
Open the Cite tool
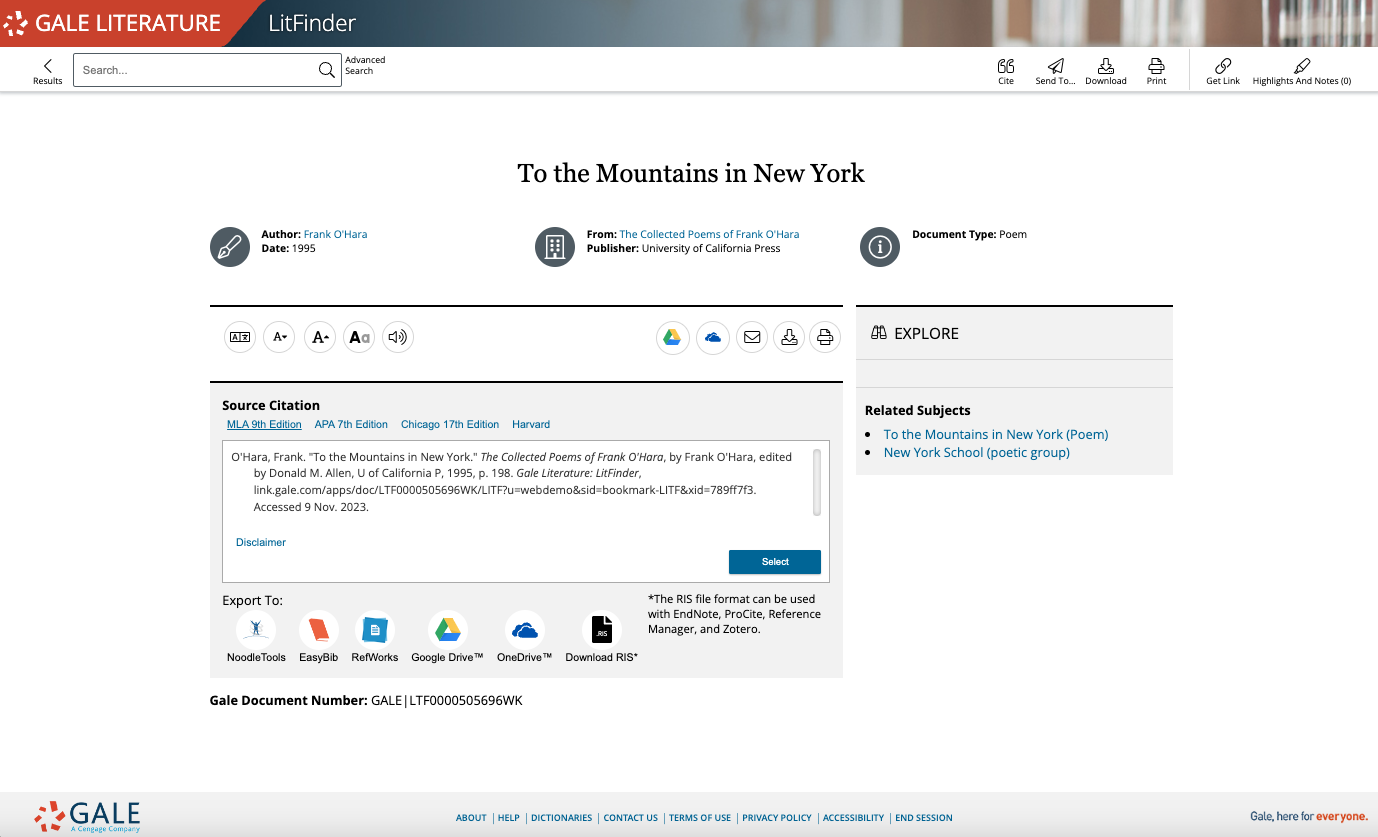(x=1006, y=71)
